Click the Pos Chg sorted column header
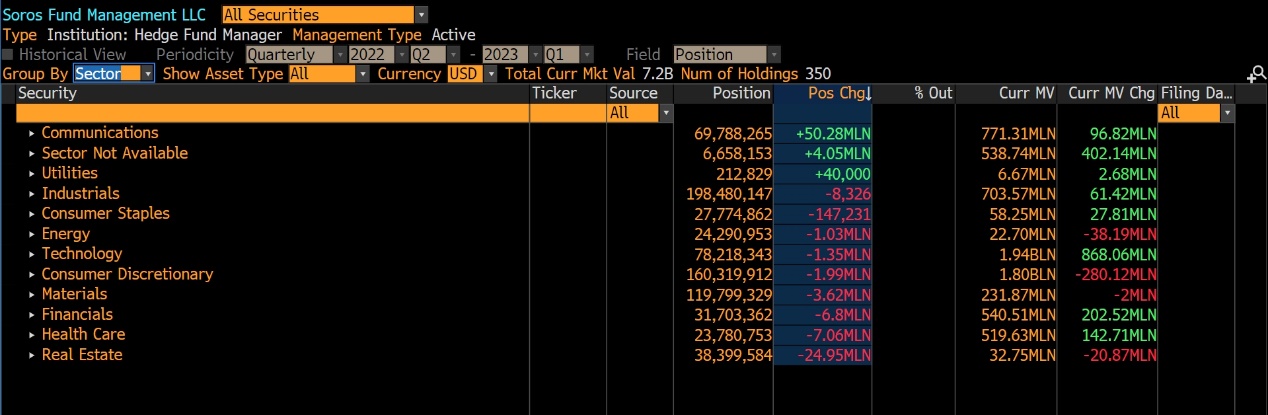Screen dimensions: 1268x415 (823, 93)
